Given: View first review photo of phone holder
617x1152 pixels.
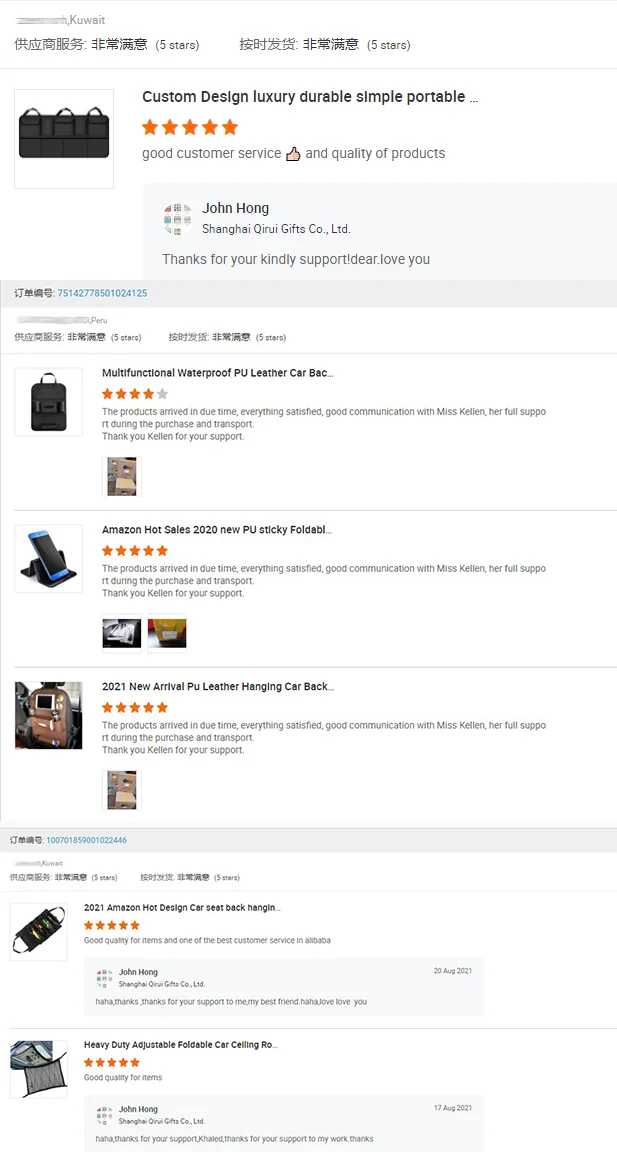Looking at the screenshot, I should pos(122,633).
